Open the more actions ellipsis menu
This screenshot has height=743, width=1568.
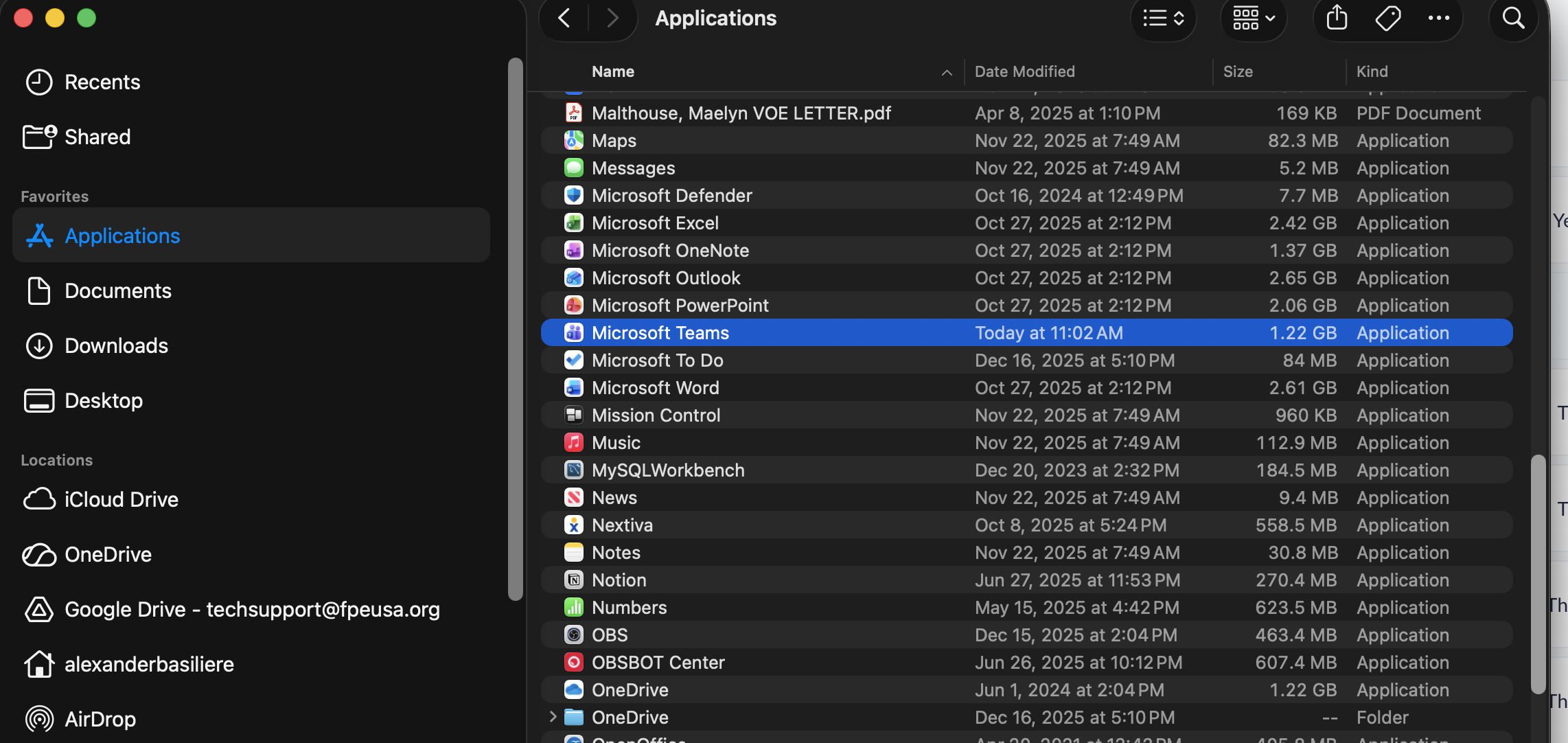(x=1438, y=18)
